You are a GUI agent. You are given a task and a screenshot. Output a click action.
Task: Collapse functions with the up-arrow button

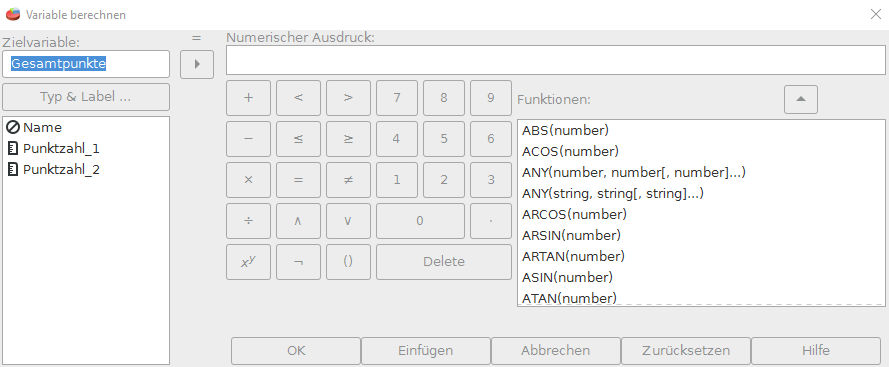point(801,99)
